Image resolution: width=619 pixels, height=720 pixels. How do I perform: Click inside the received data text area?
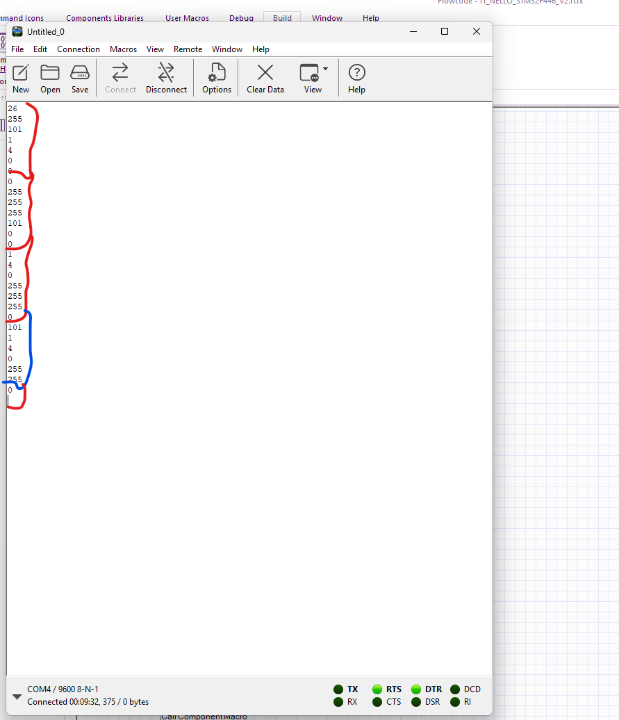(250, 400)
